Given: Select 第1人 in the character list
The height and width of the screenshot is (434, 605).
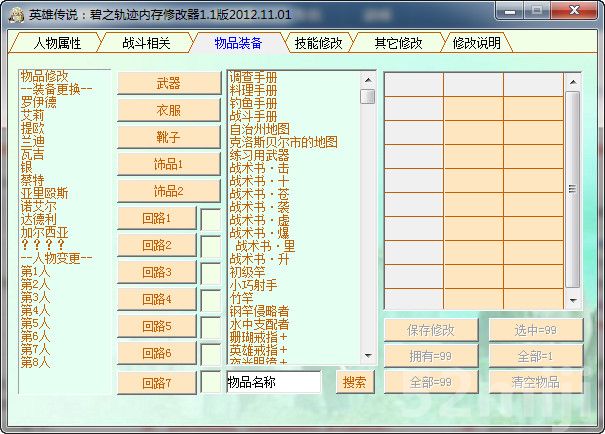Looking at the screenshot, I should tap(35, 271).
